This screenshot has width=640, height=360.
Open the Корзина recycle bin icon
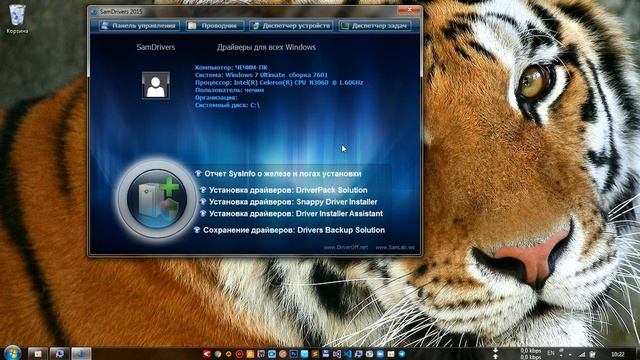(x=17, y=19)
